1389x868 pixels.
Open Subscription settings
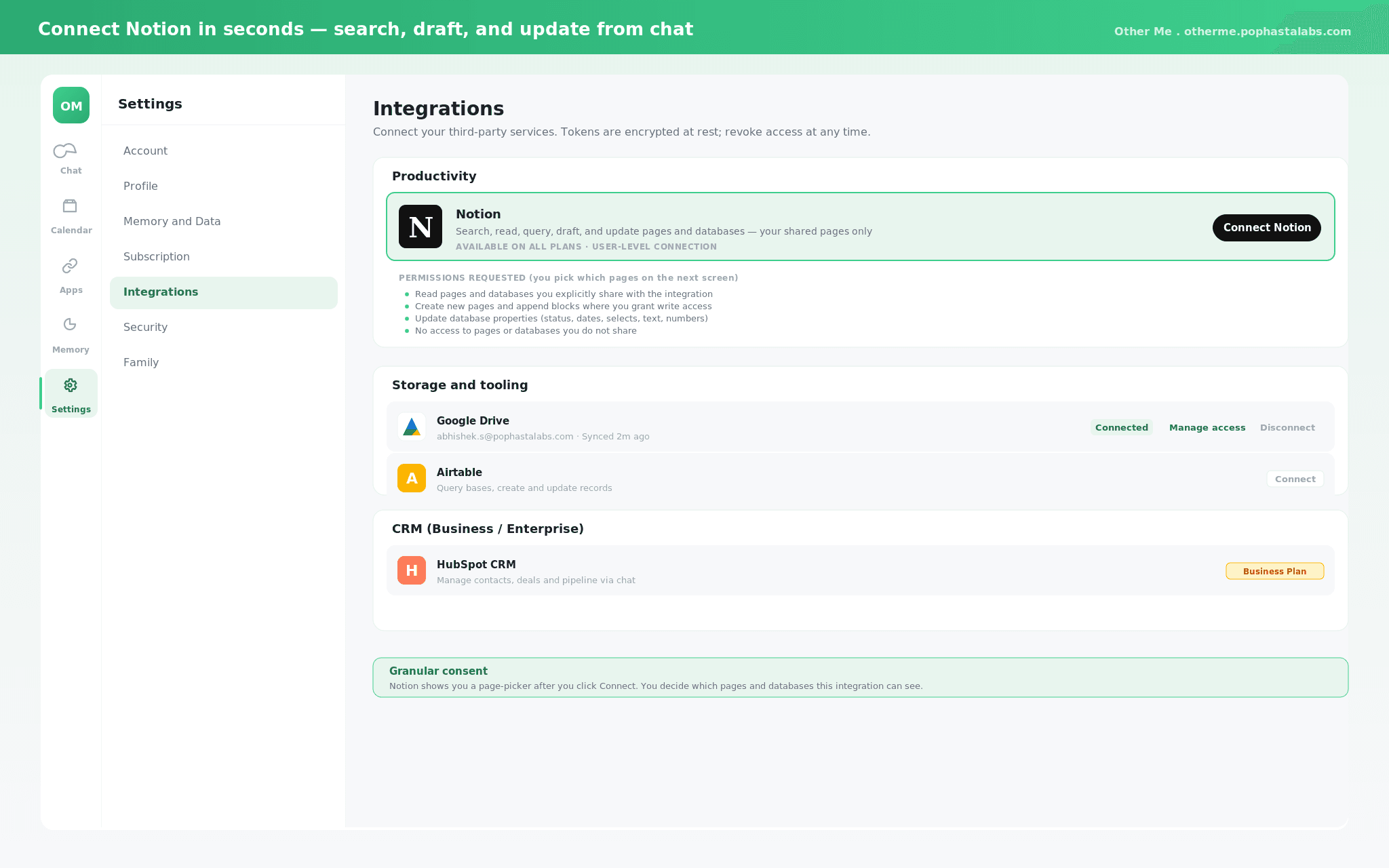[224, 256]
